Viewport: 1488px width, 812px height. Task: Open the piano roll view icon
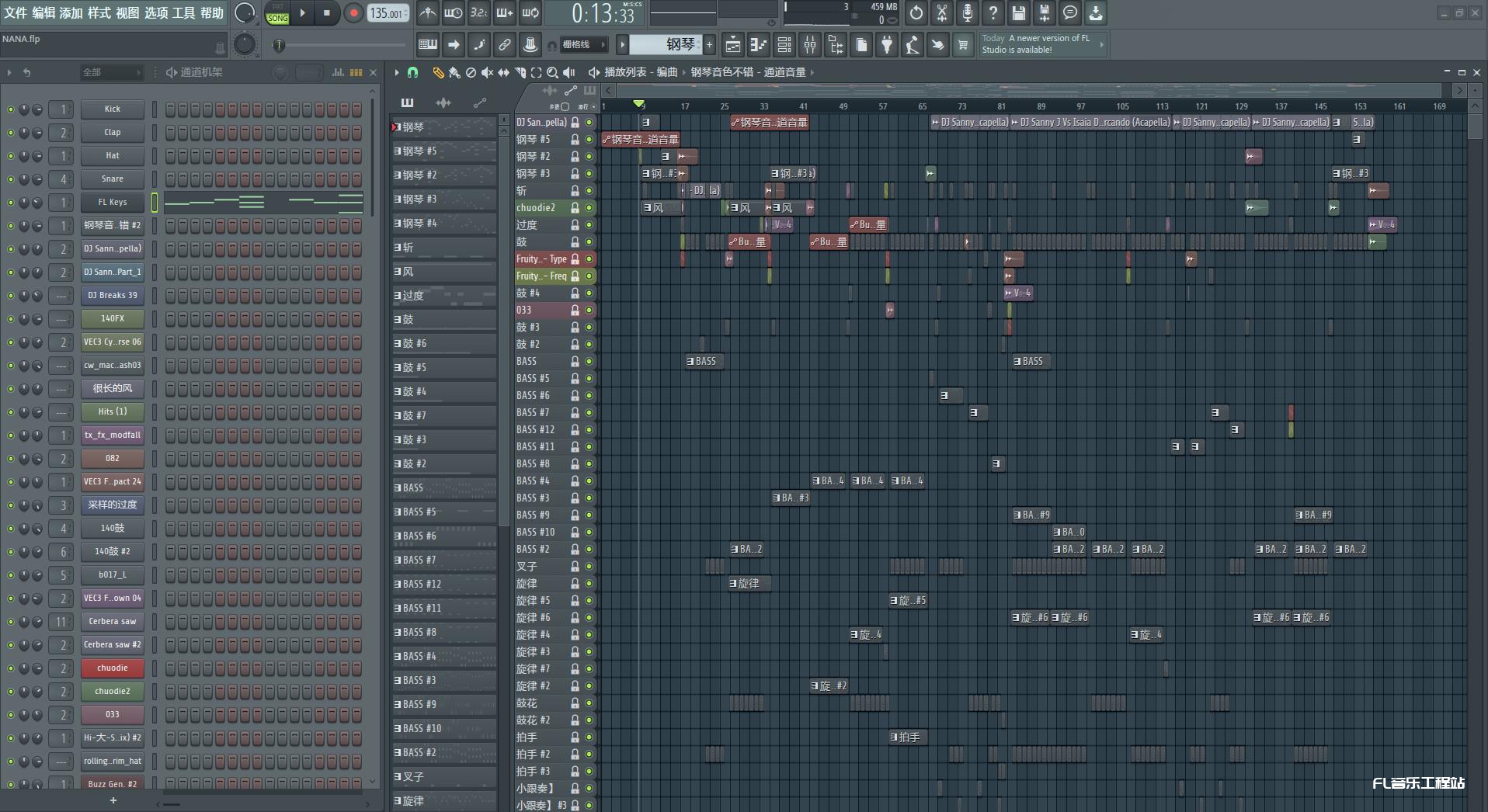(758, 45)
